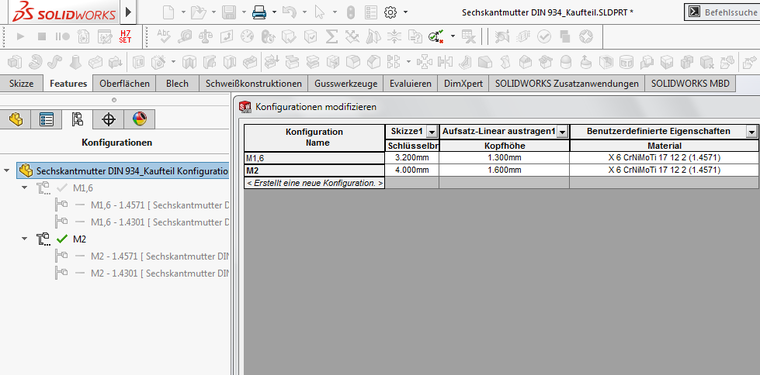Screen dimensions: 760x375
Task: Click the Lofted Boss feature icon
Action: coord(75,62)
